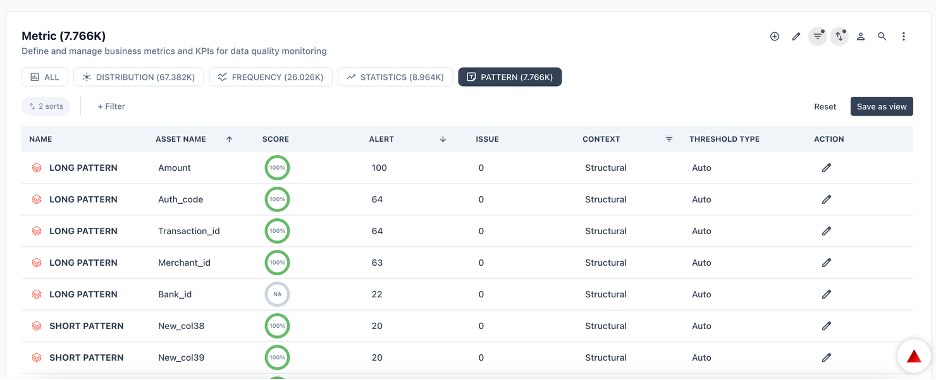
Task: Click the Amount asset name
Action: pyautogui.click(x=174, y=168)
